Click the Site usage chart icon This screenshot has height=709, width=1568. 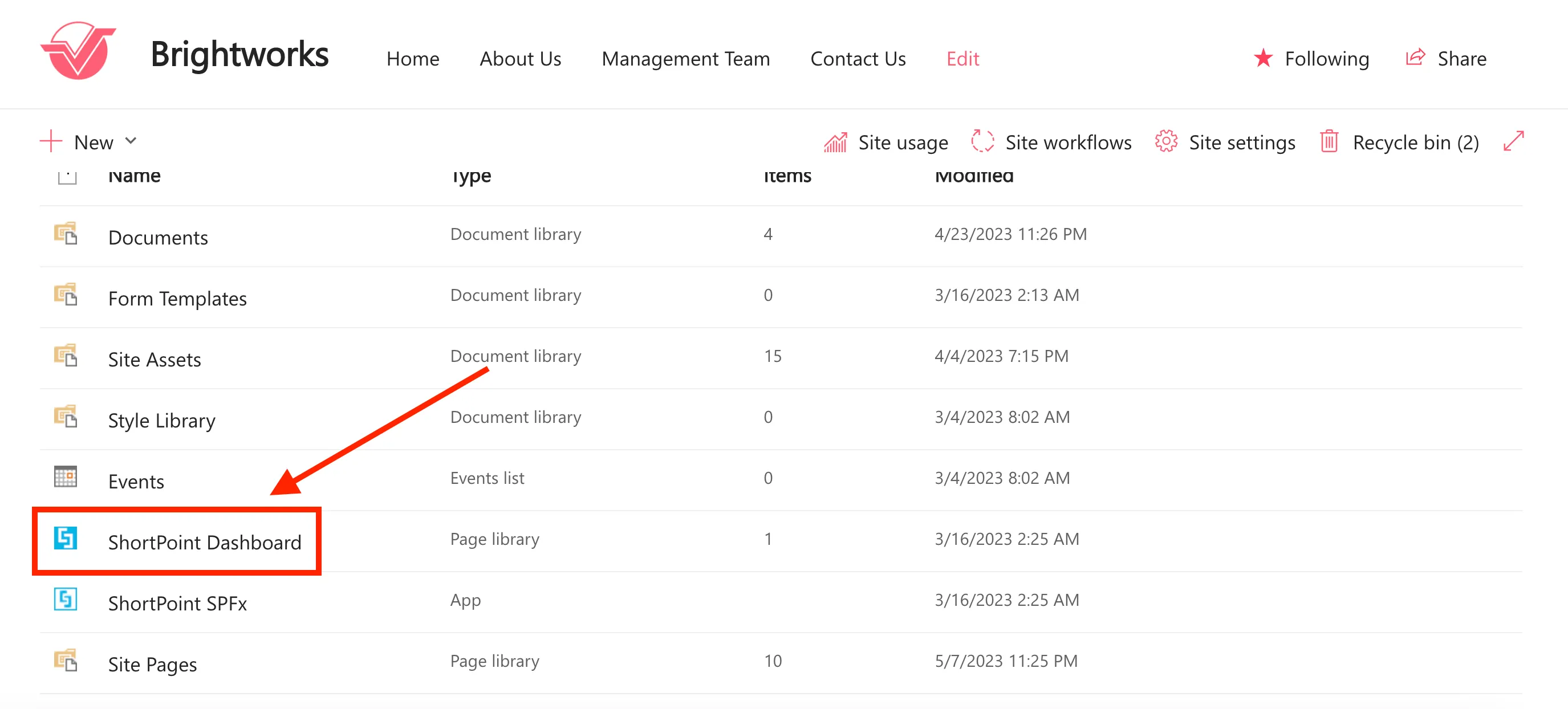point(836,142)
